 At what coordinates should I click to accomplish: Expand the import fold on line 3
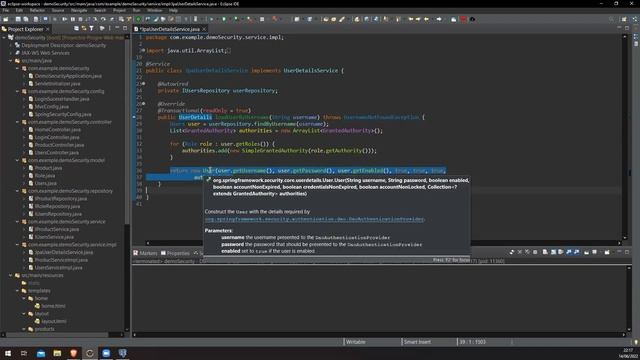pos(143,50)
